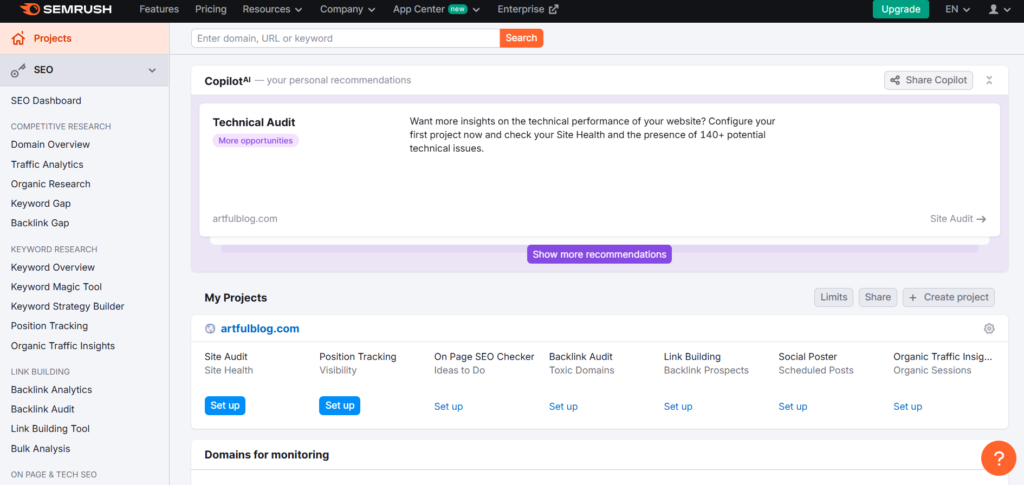
Task: Open the user profile icon menu
Action: click(x=997, y=9)
